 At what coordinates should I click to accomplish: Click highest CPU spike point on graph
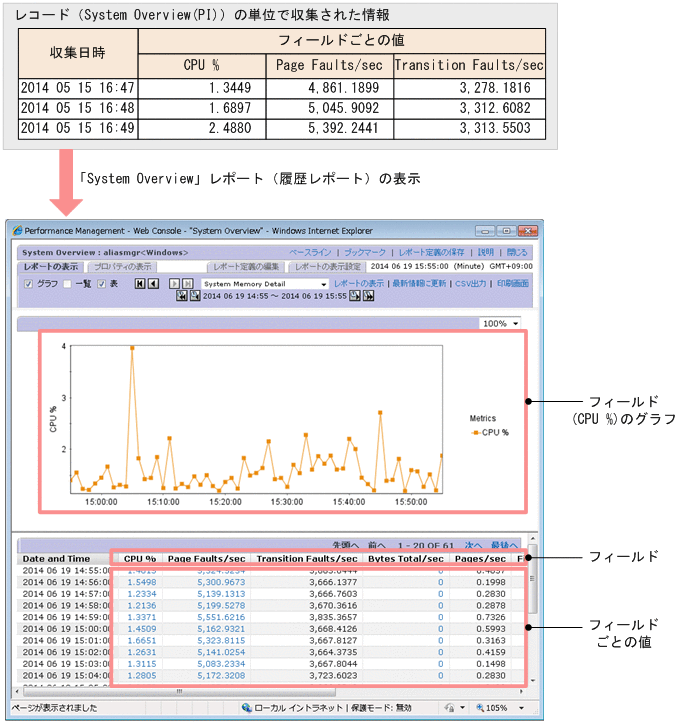[x=132, y=348]
